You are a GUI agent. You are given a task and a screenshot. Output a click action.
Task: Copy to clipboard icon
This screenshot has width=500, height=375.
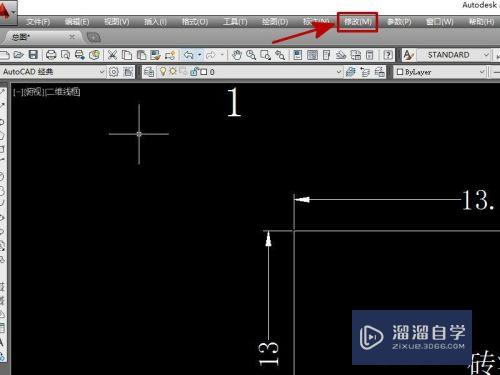pyautogui.click(x=127, y=55)
